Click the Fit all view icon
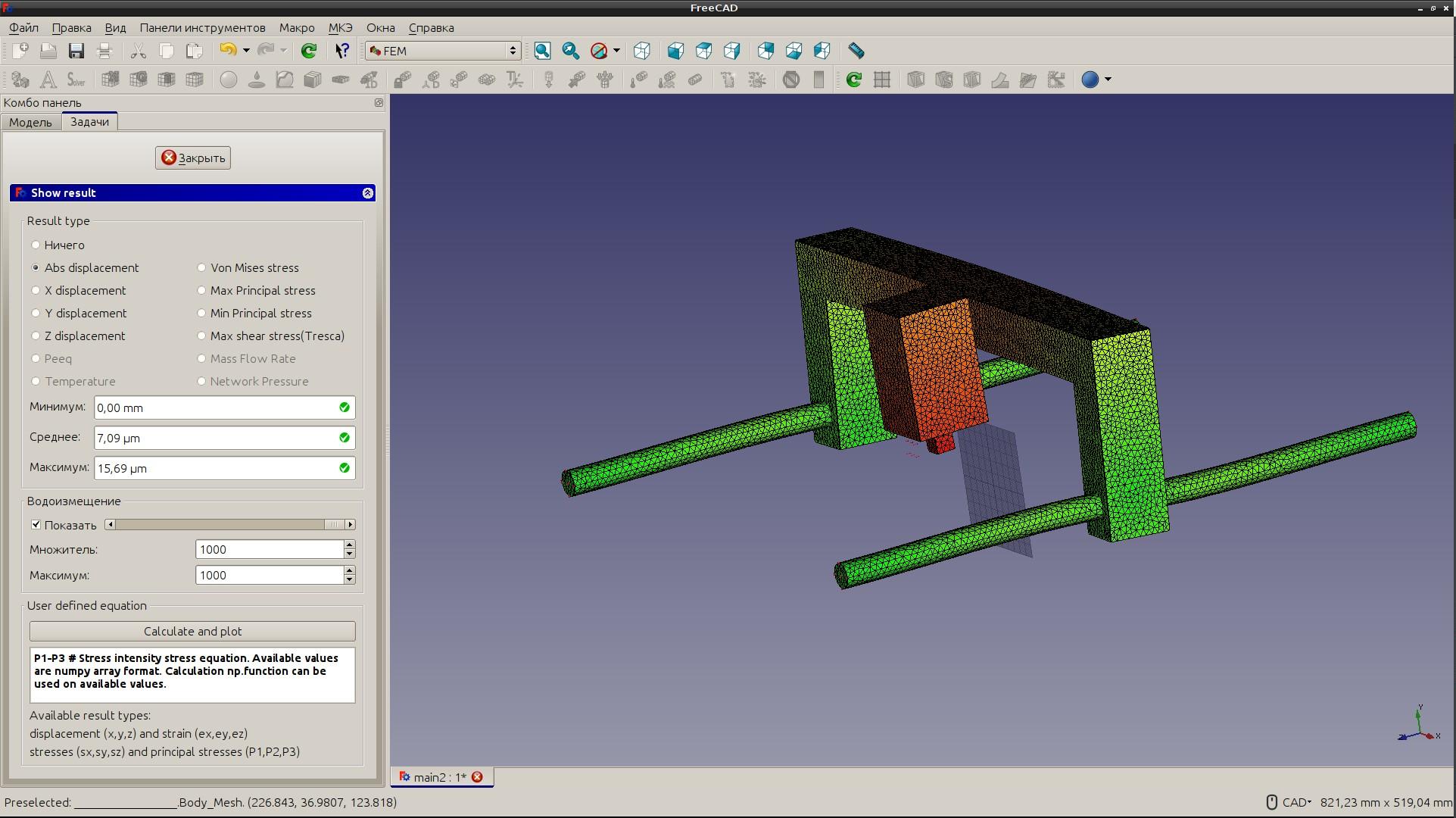This screenshot has height=818, width=1456. pyautogui.click(x=542, y=51)
